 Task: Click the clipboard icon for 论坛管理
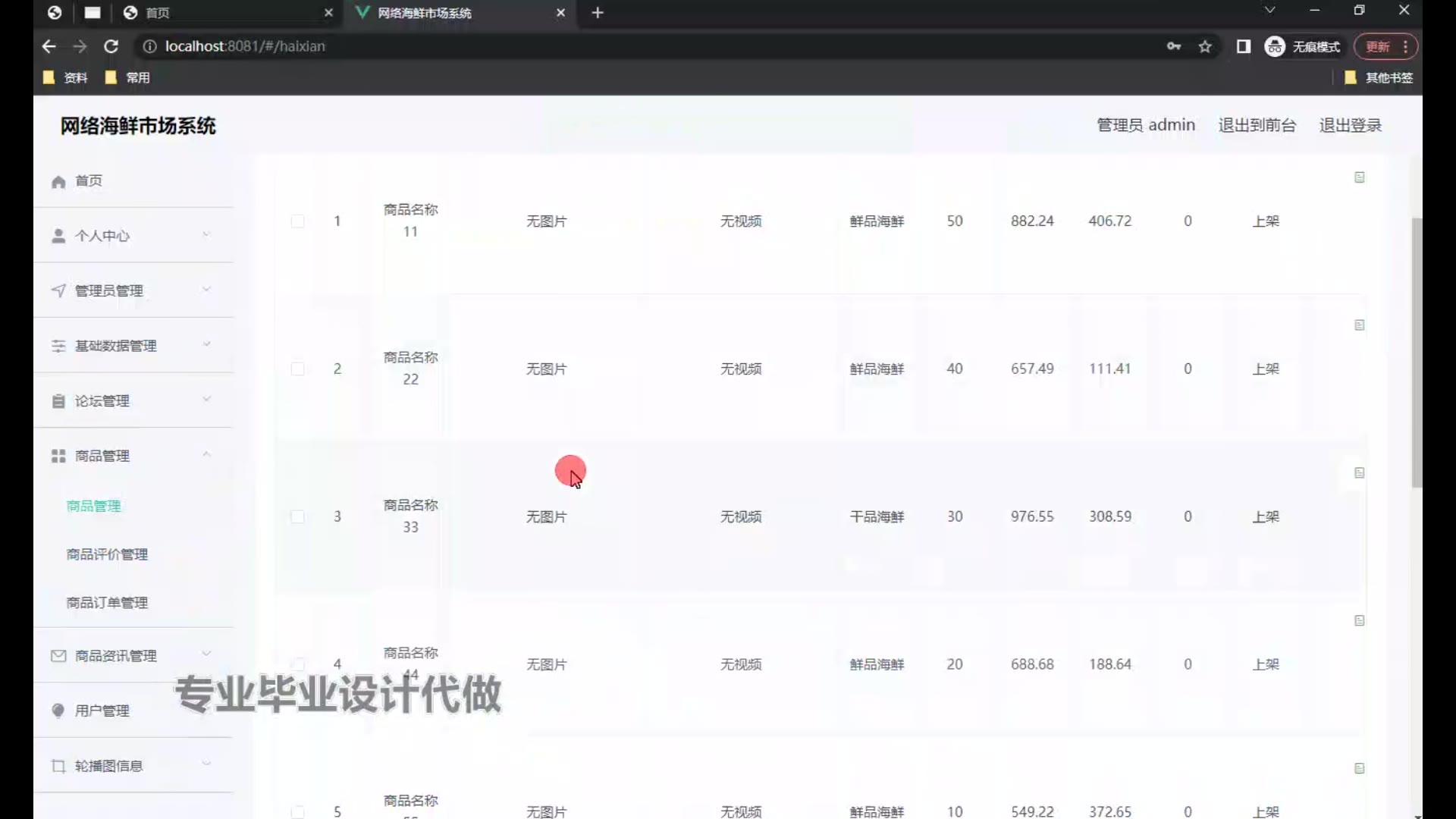coord(58,401)
